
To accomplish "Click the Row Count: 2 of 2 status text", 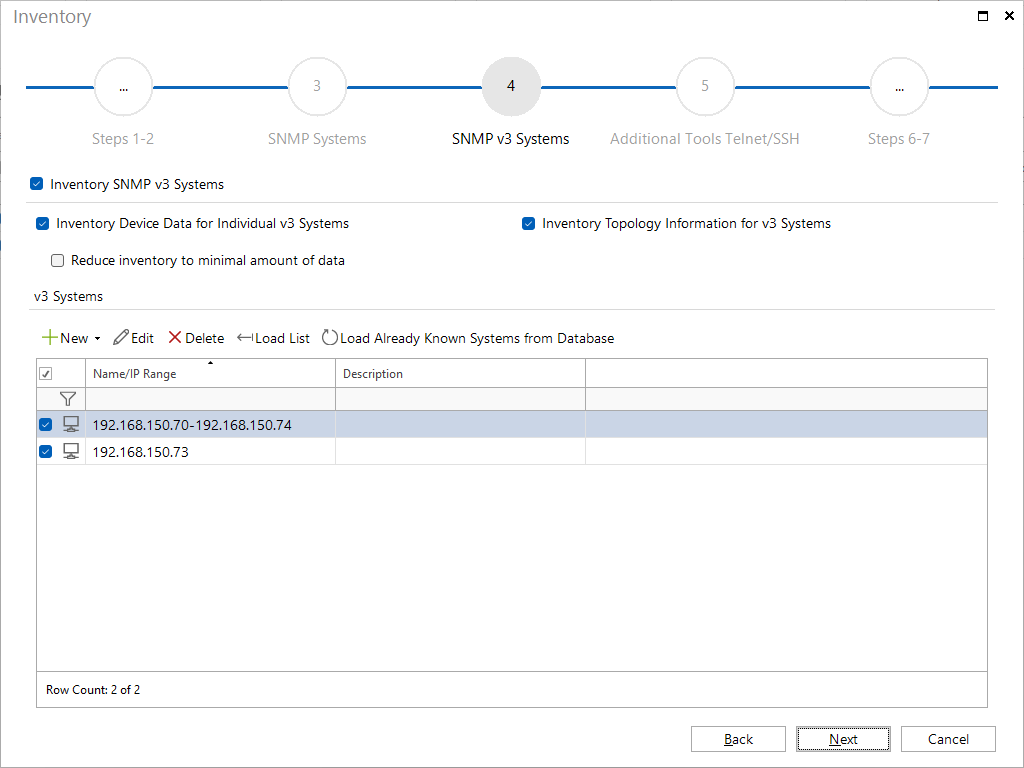I will click(x=93, y=690).
